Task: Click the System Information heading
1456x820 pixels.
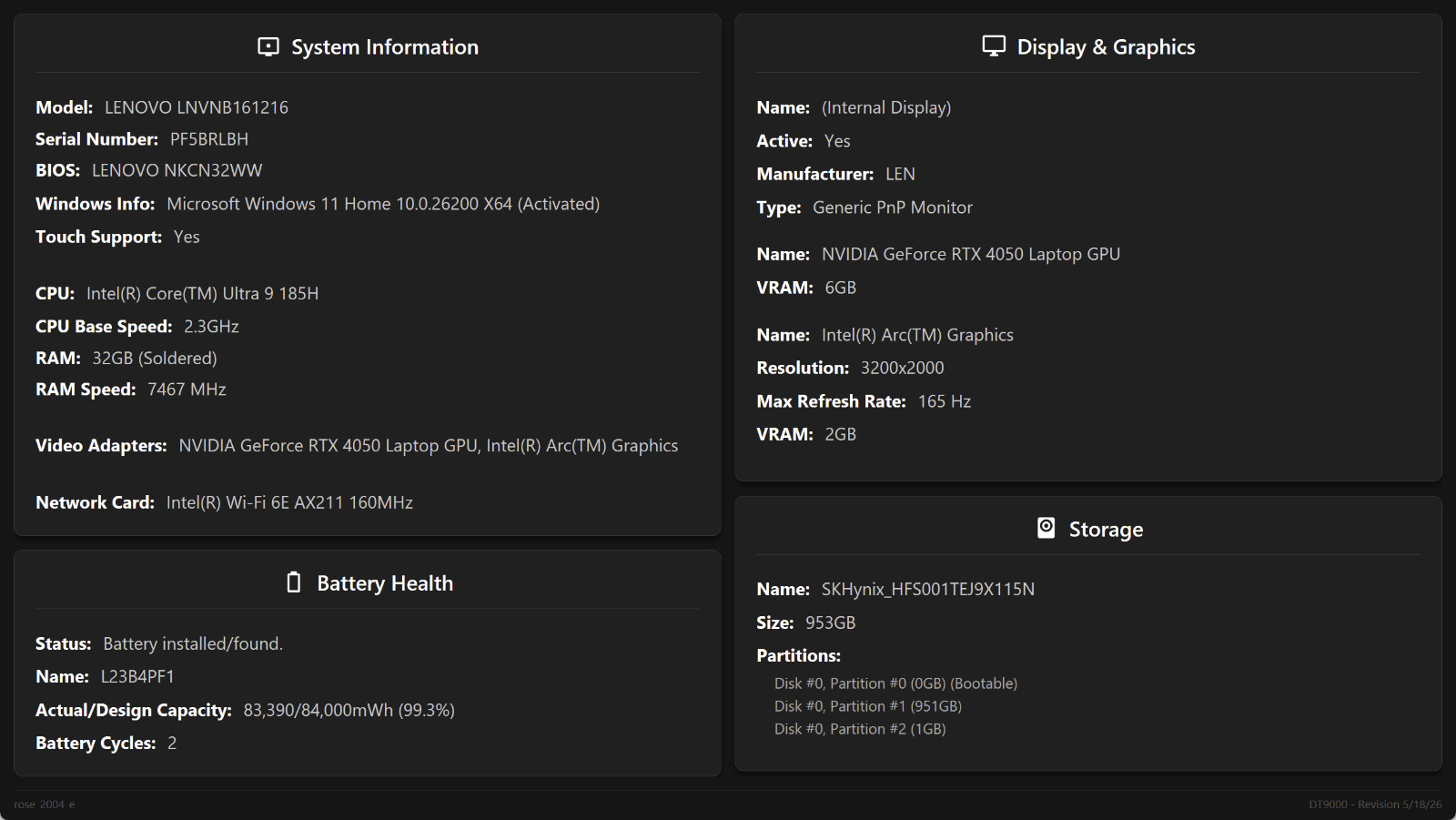Action: tap(385, 47)
